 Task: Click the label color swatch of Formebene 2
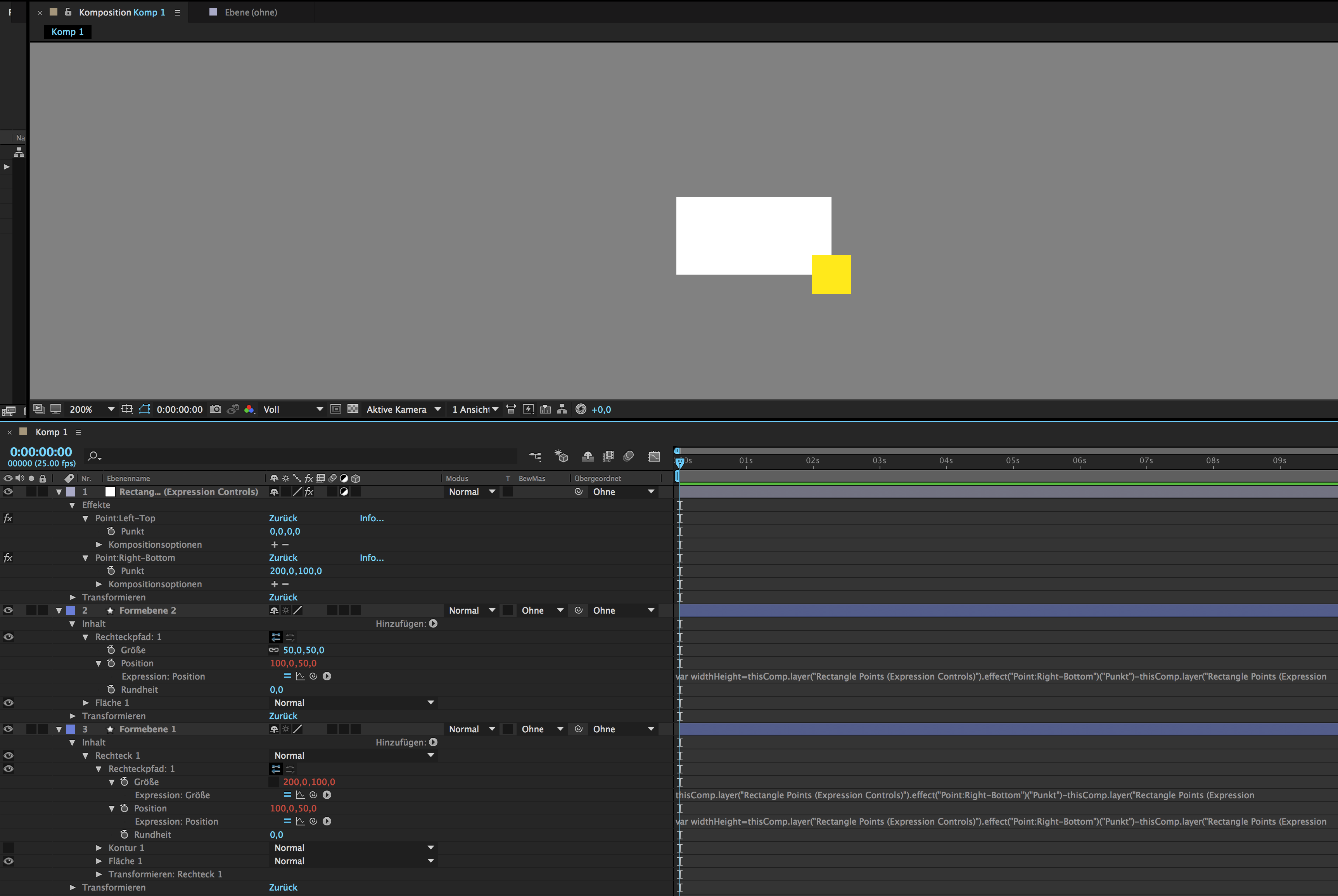71,610
